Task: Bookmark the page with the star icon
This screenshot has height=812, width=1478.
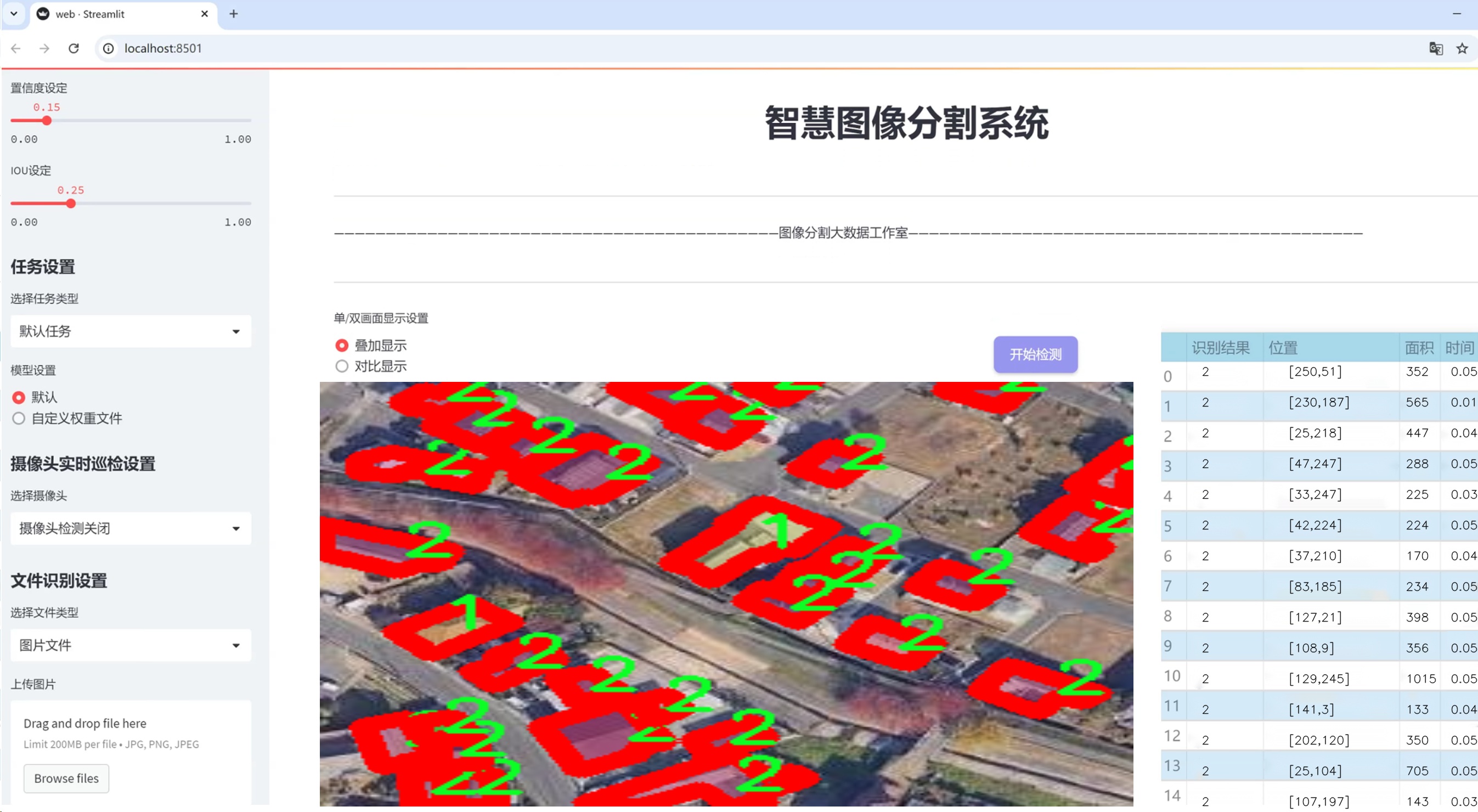Action: point(1462,48)
